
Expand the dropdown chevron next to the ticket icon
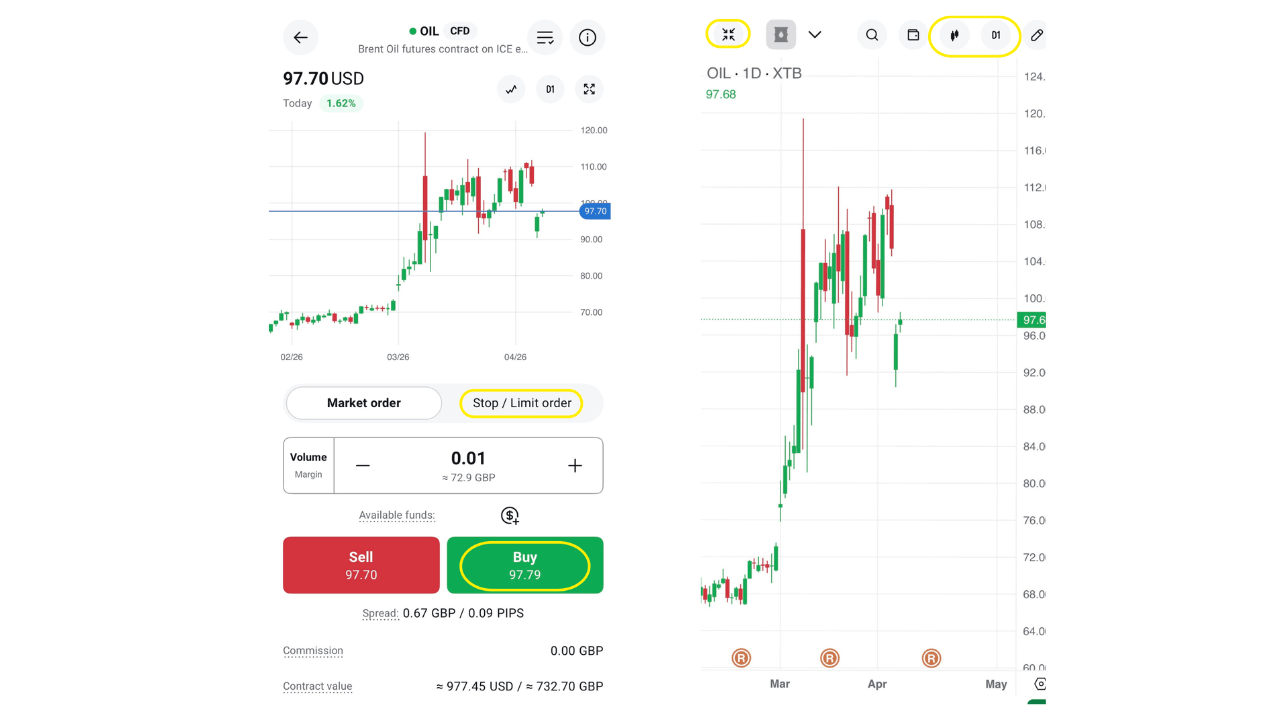pyautogui.click(x=815, y=35)
